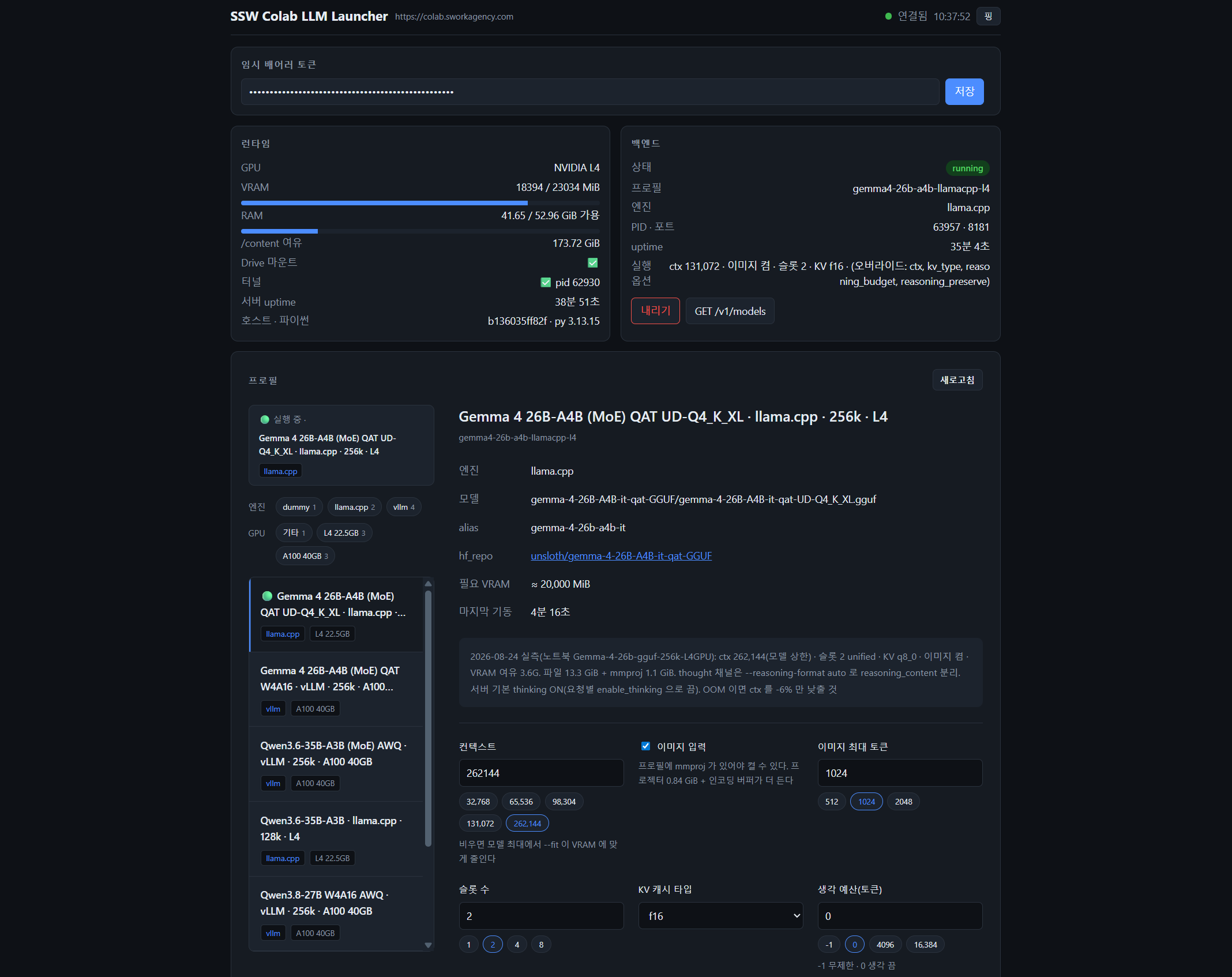Click the 컨텍스트 input field
The width and height of the screenshot is (1232, 977).
[x=541, y=773]
